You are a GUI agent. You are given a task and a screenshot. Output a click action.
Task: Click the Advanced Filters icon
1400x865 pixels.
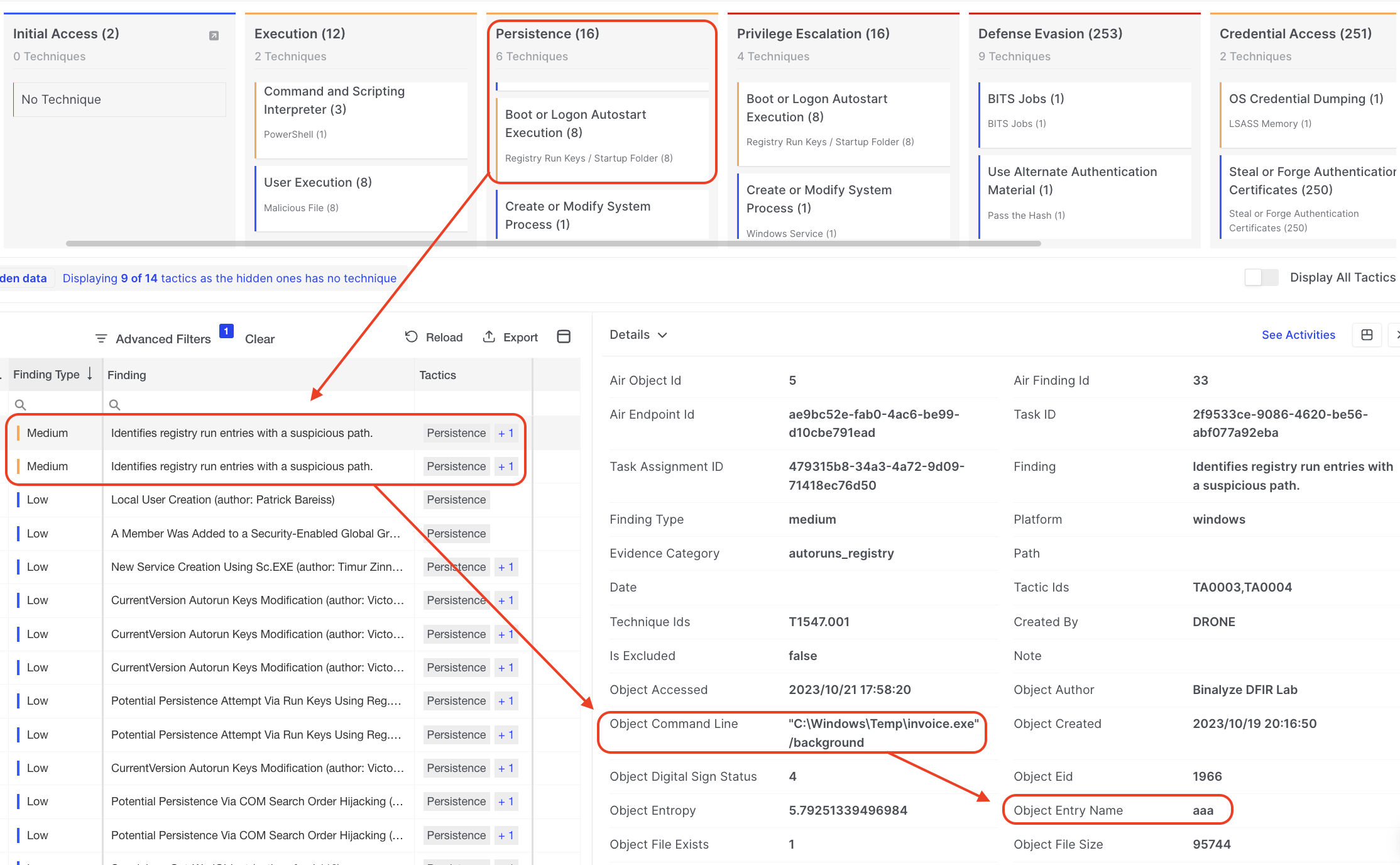[x=101, y=339]
